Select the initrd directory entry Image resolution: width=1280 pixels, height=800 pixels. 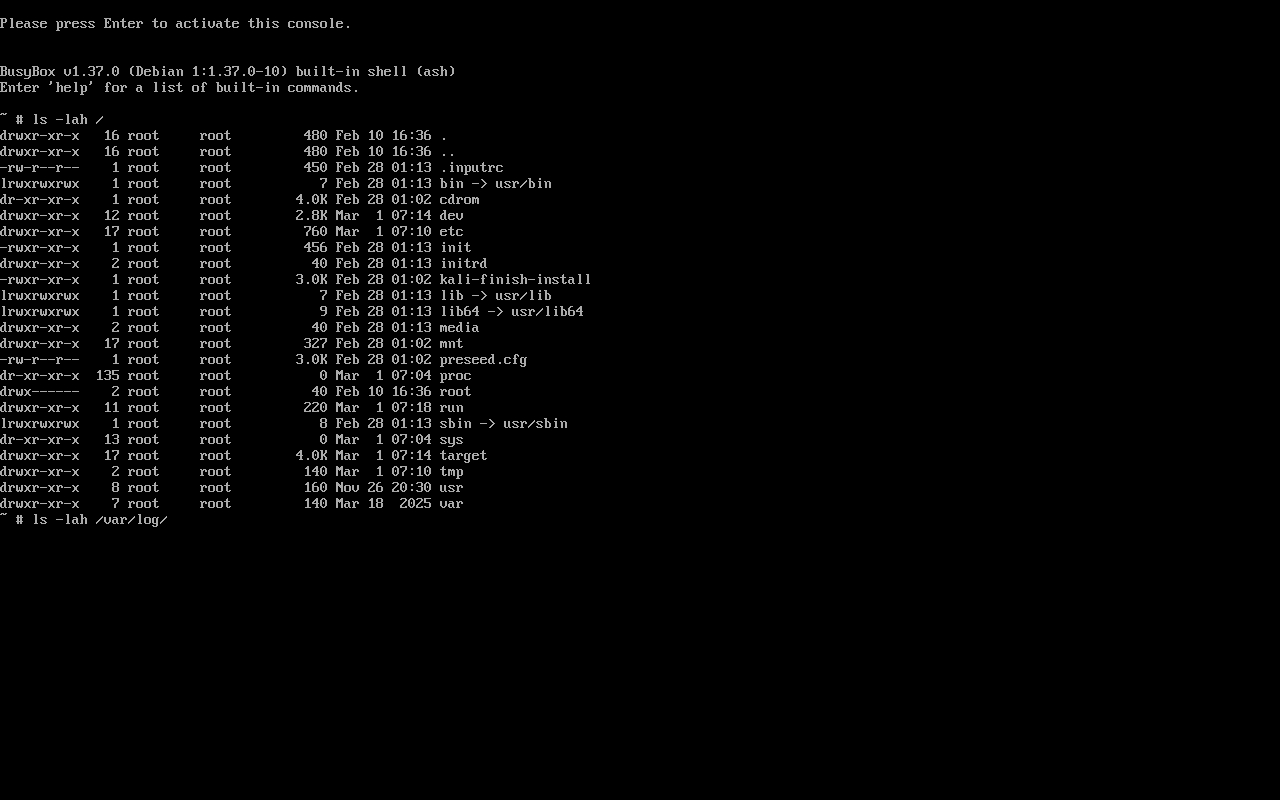pos(463,264)
